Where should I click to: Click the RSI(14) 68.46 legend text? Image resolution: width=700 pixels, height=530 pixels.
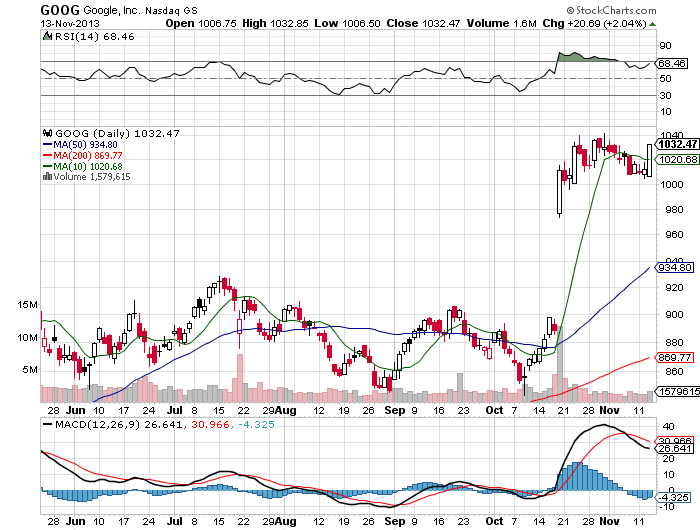pyautogui.click(x=95, y=37)
